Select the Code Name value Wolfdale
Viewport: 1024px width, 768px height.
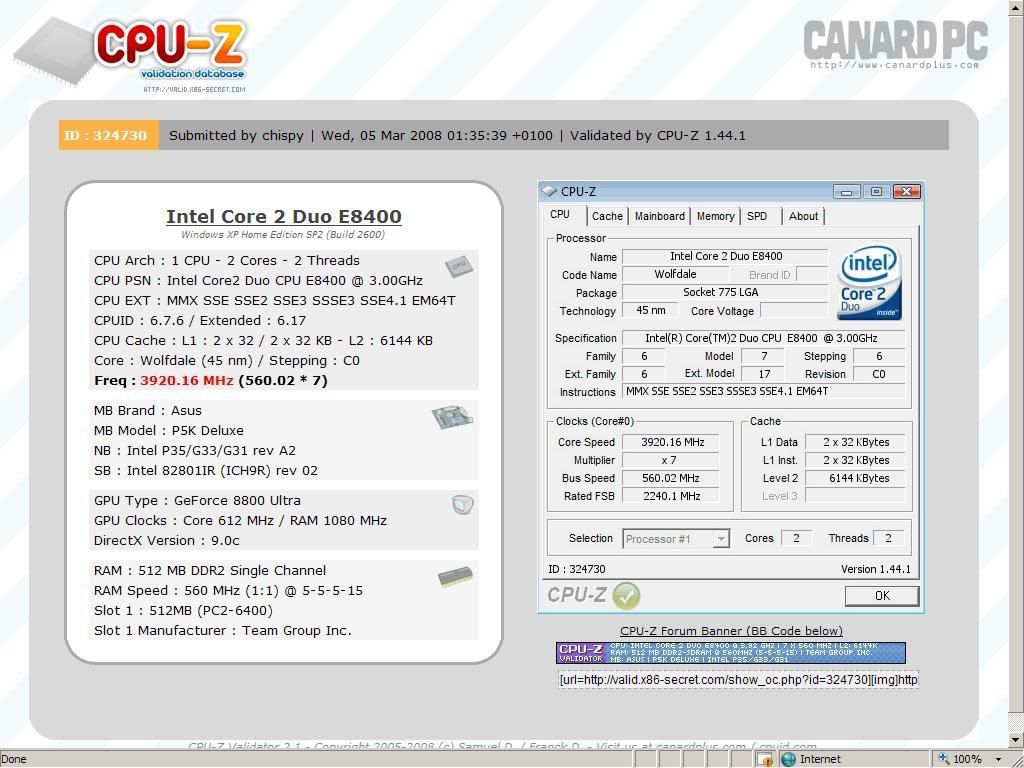[x=675, y=274]
